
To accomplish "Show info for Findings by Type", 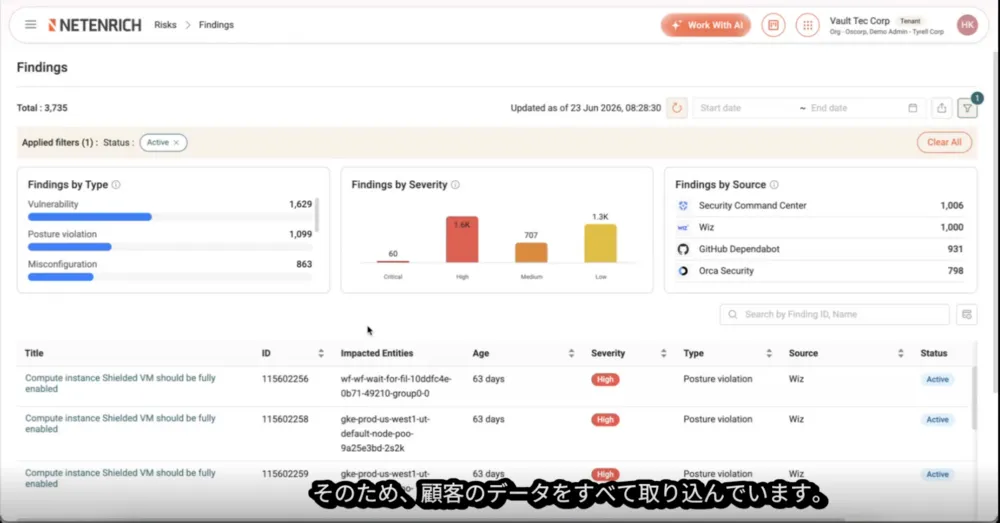I will [116, 184].
